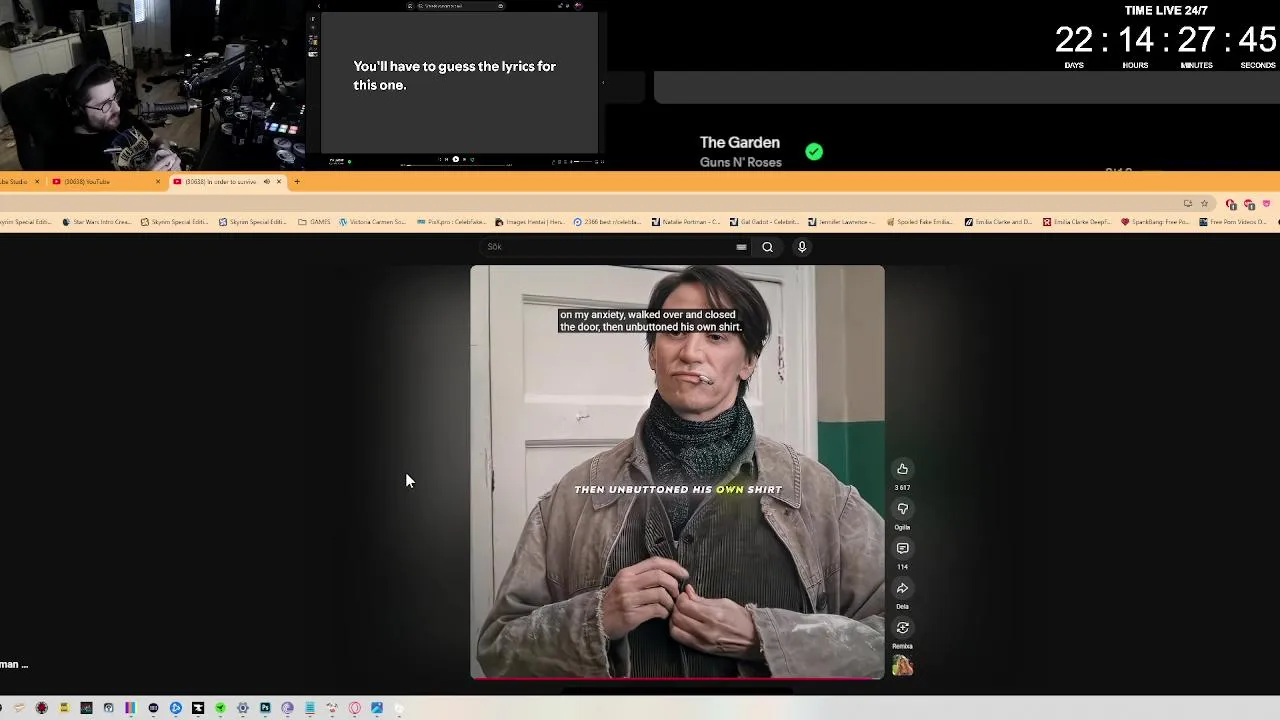The height and width of the screenshot is (720, 1280).
Task: Remix this Short using Remixa icon
Action: point(902,628)
